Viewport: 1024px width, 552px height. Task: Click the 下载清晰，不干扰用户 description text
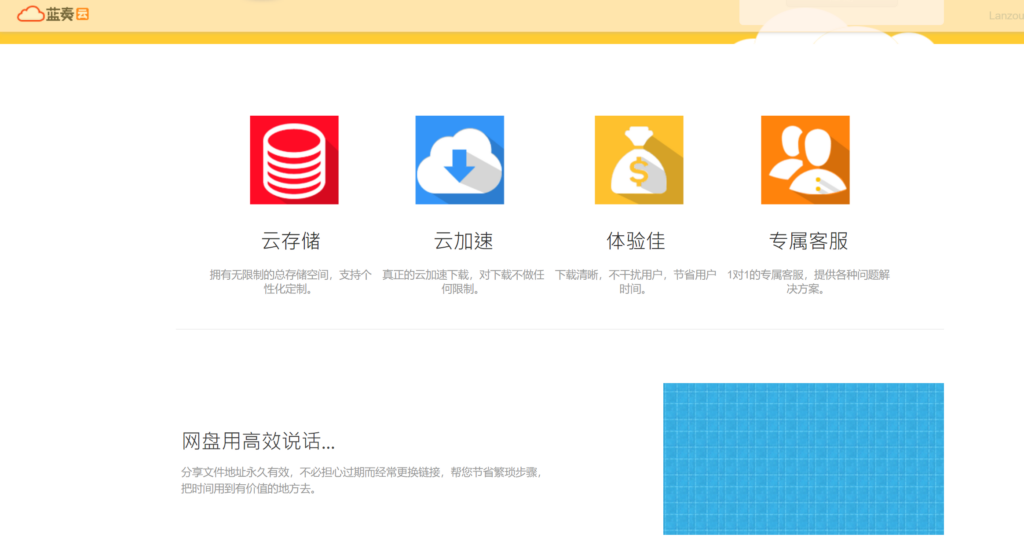tap(635, 282)
